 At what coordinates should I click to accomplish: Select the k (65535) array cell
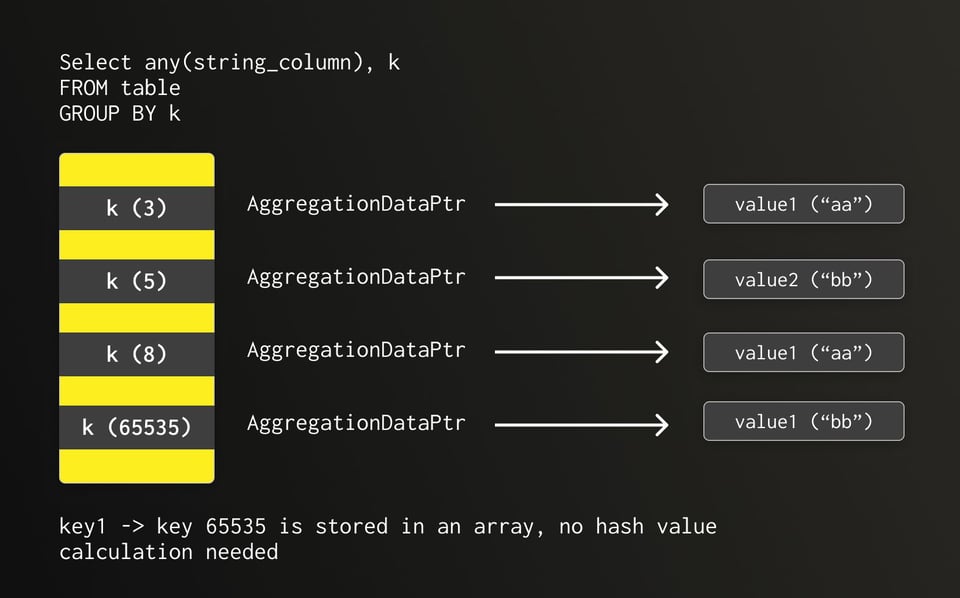pos(137,427)
